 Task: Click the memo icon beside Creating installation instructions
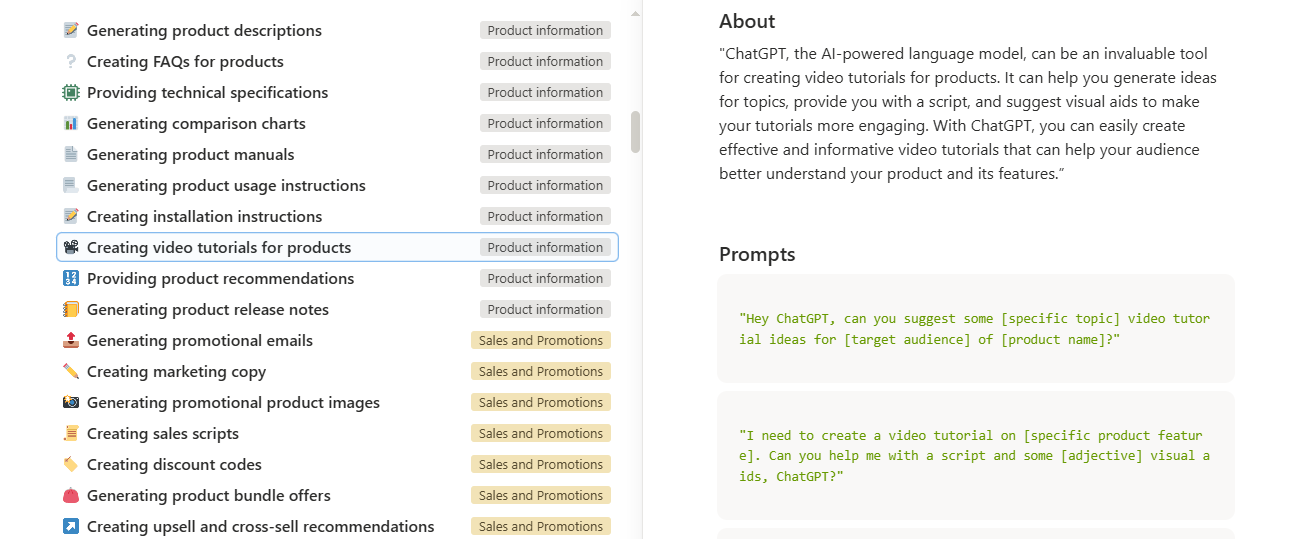tap(70, 216)
